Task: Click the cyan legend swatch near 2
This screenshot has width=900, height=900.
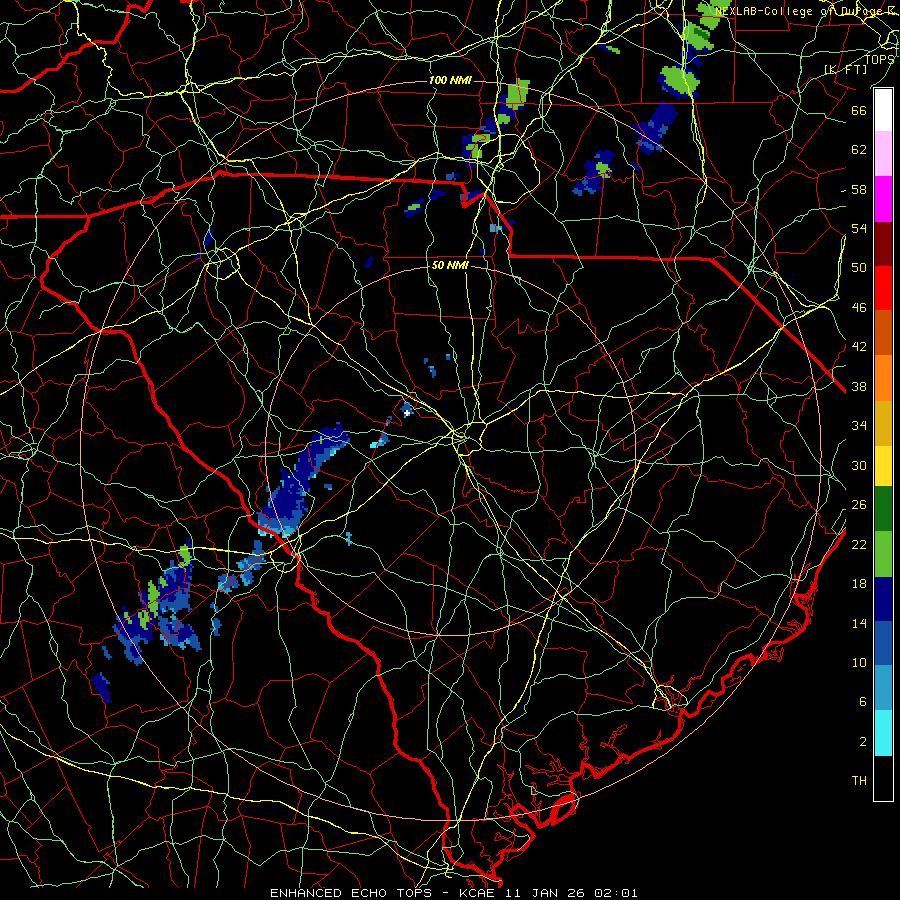Action: 883,733
